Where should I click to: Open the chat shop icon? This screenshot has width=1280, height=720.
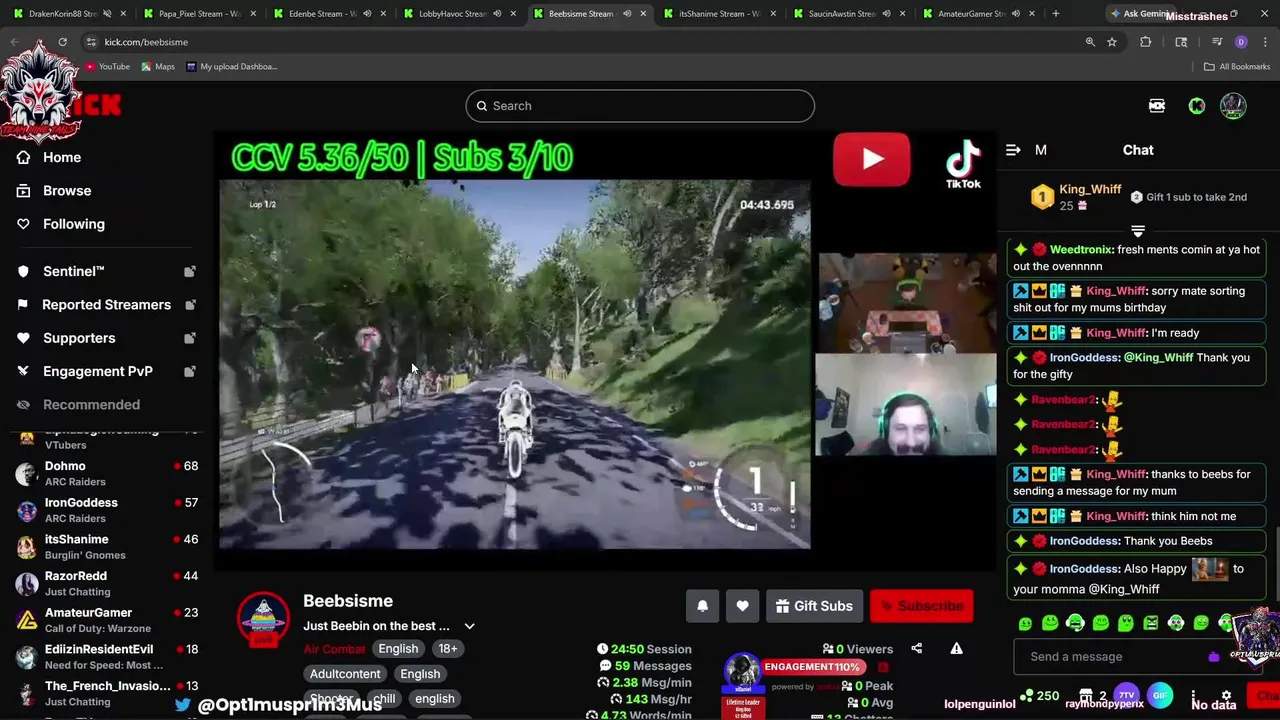click(x=1086, y=695)
